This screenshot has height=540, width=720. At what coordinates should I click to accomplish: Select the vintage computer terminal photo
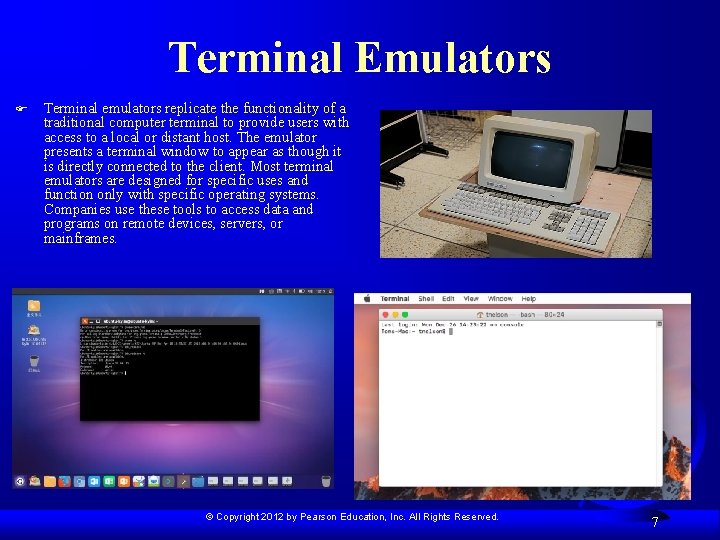(x=516, y=184)
